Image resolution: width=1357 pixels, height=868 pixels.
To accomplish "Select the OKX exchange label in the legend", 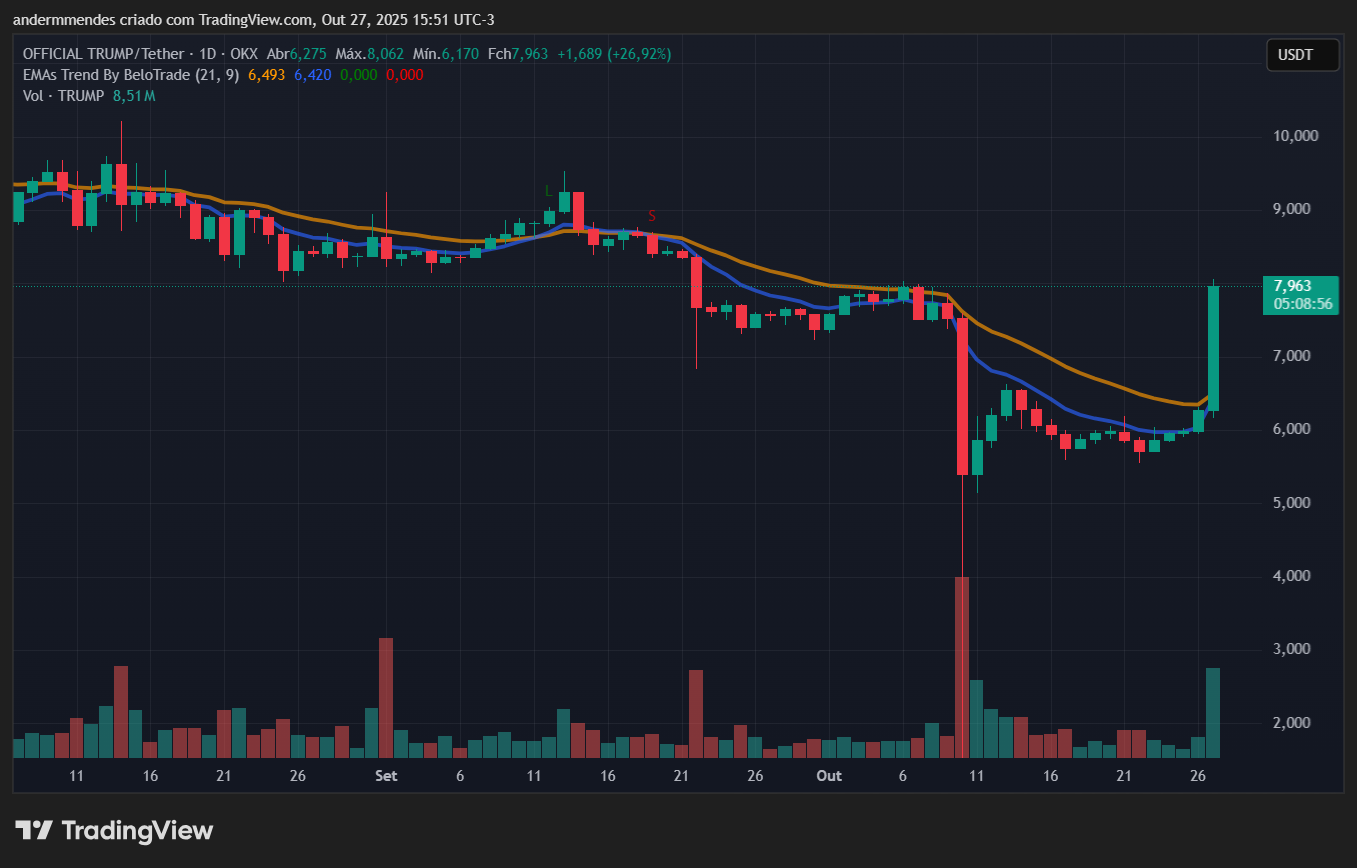I will coord(244,54).
